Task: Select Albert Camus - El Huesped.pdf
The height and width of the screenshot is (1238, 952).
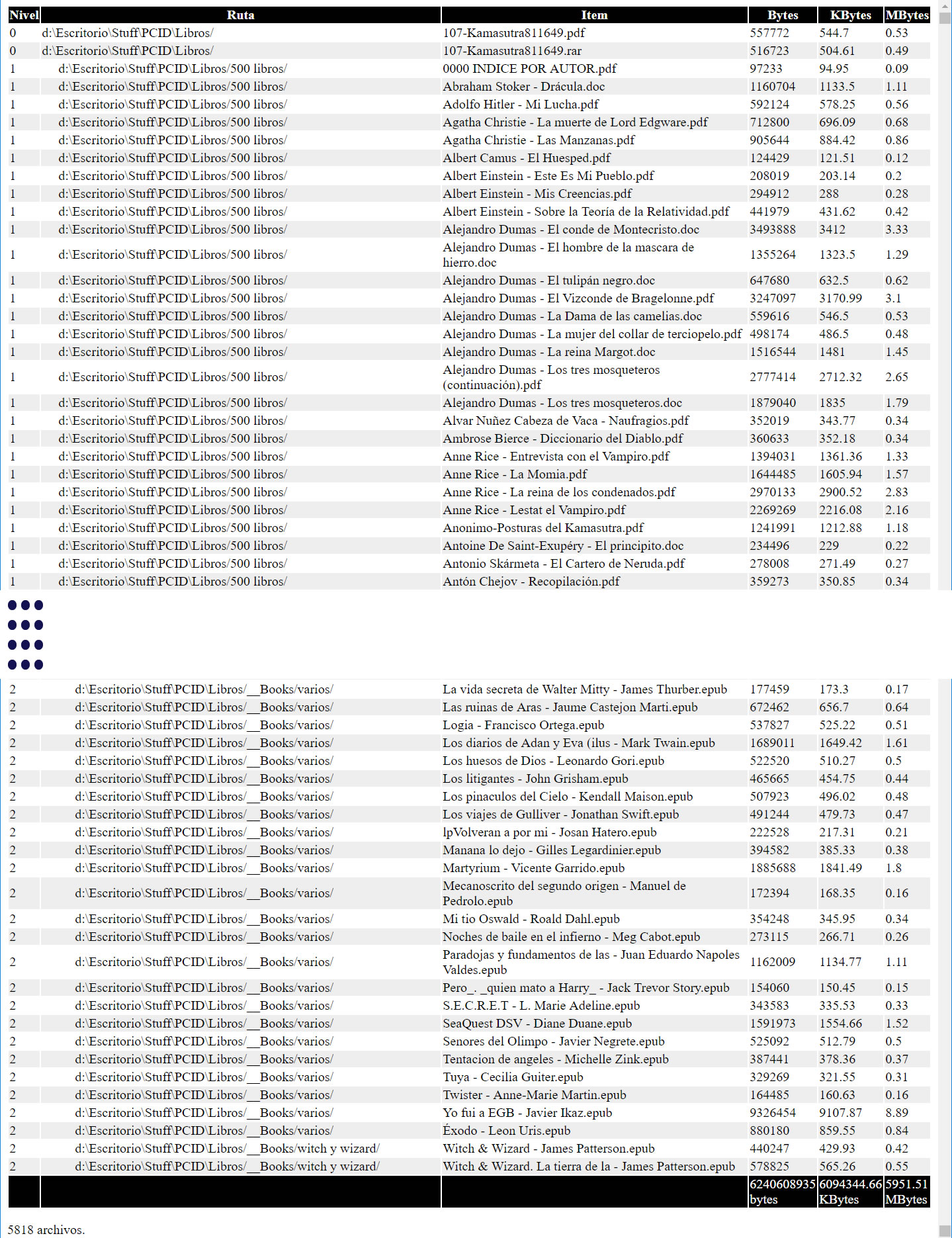Action: click(527, 158)
